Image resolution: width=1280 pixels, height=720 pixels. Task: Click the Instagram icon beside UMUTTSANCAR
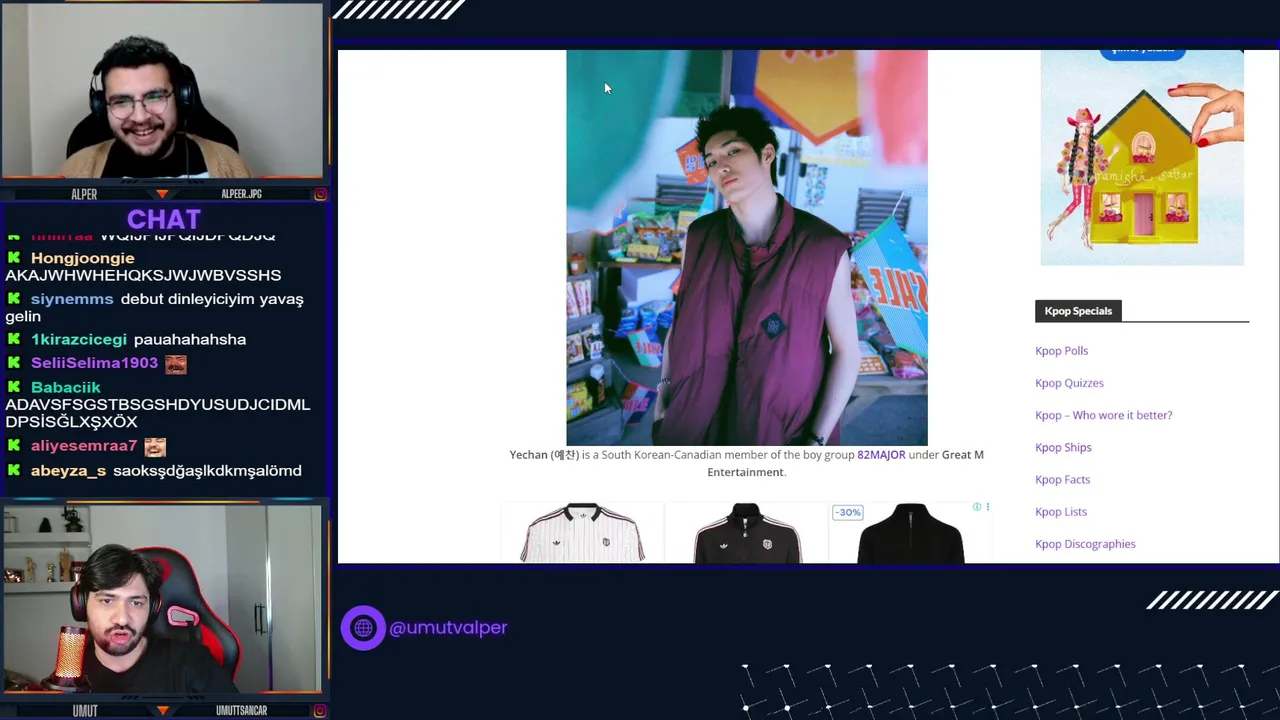(x=320, y=711)
